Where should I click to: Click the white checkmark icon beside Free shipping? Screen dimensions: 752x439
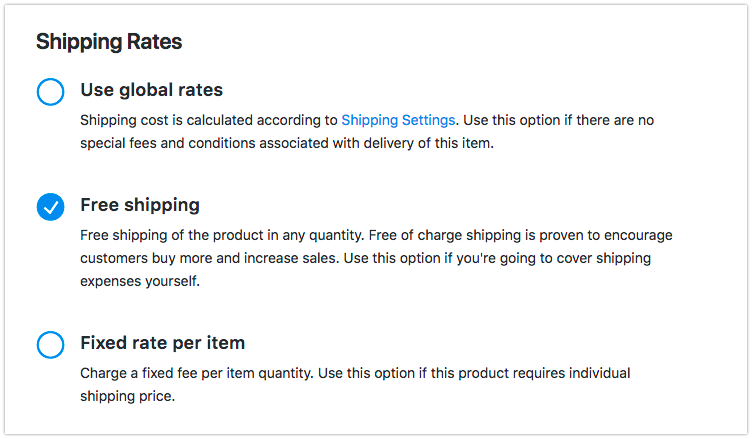(x=50, y=207)
